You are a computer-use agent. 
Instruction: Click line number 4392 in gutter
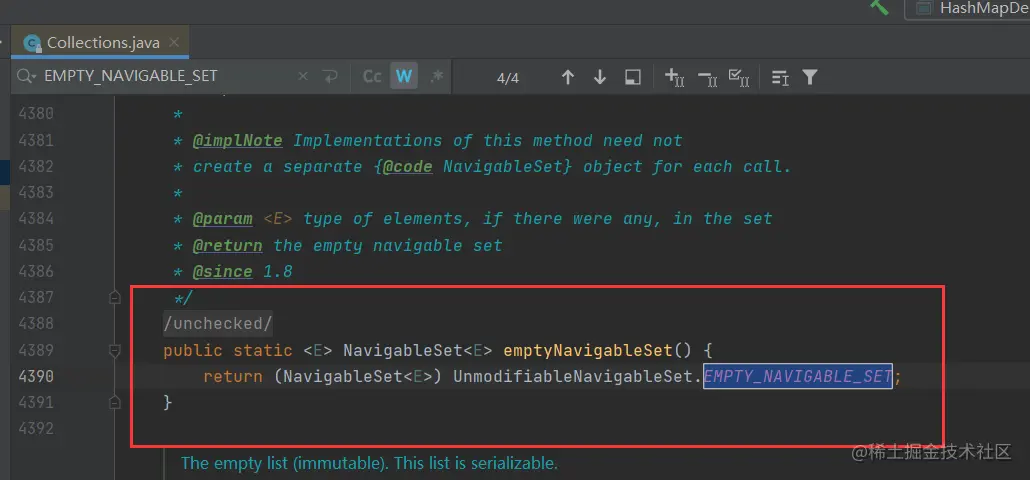pyautogui.click(x=35, y=429)
